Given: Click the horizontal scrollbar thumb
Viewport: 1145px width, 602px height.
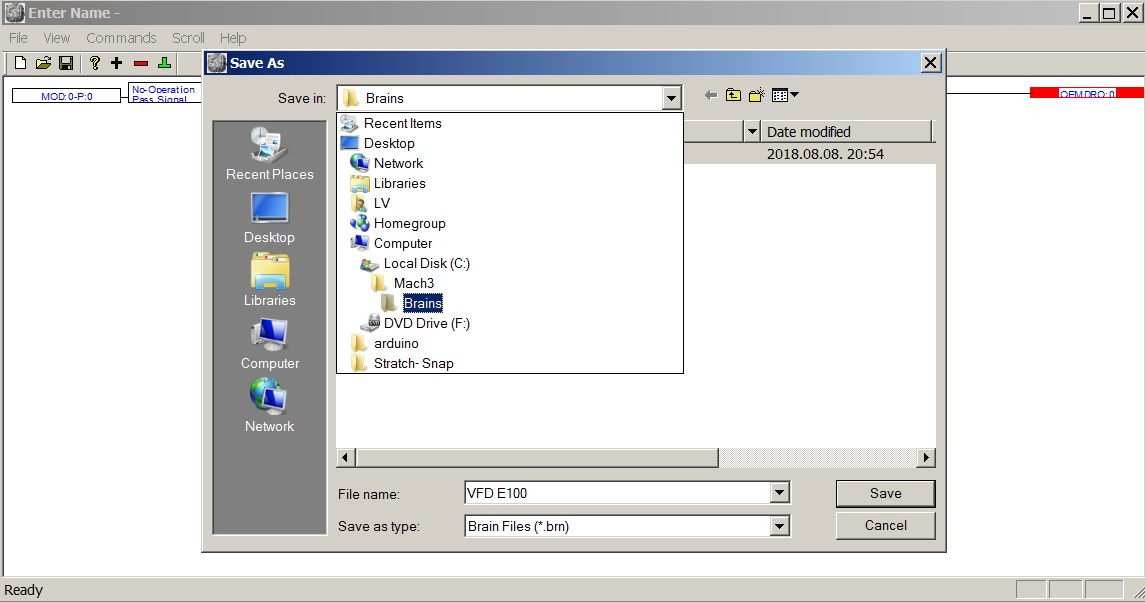Looking at the screenshot, I should point(537,457).
